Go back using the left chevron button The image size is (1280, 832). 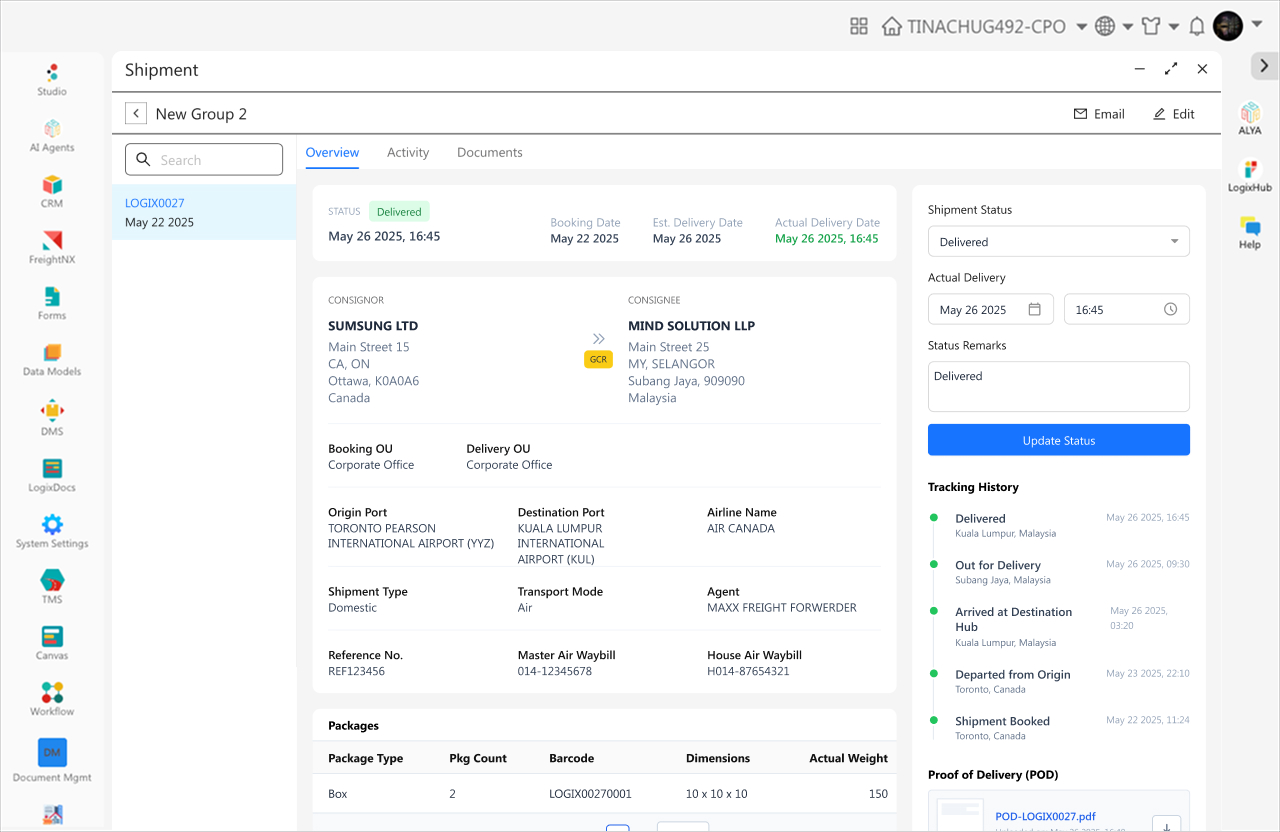click(136, 114)
